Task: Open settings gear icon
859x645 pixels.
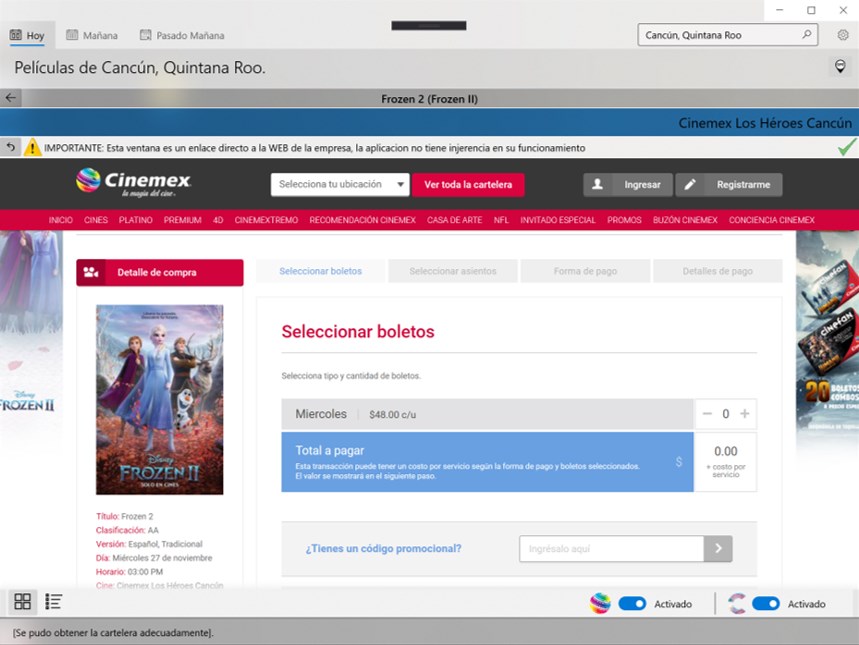Action: click(843, 35)
